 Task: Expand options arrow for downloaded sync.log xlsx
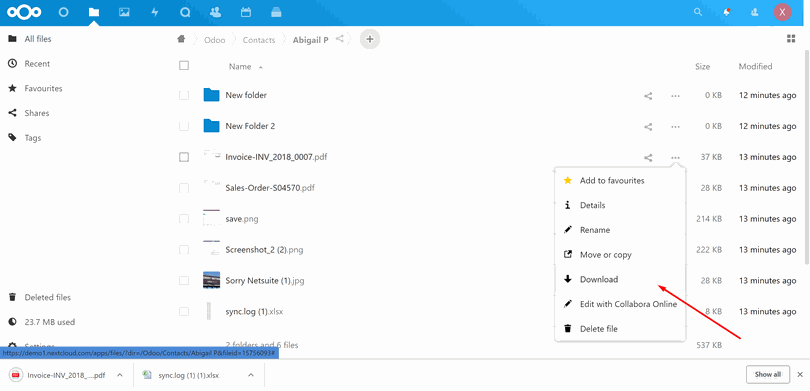pyautogui.click(x=251, y=376)
